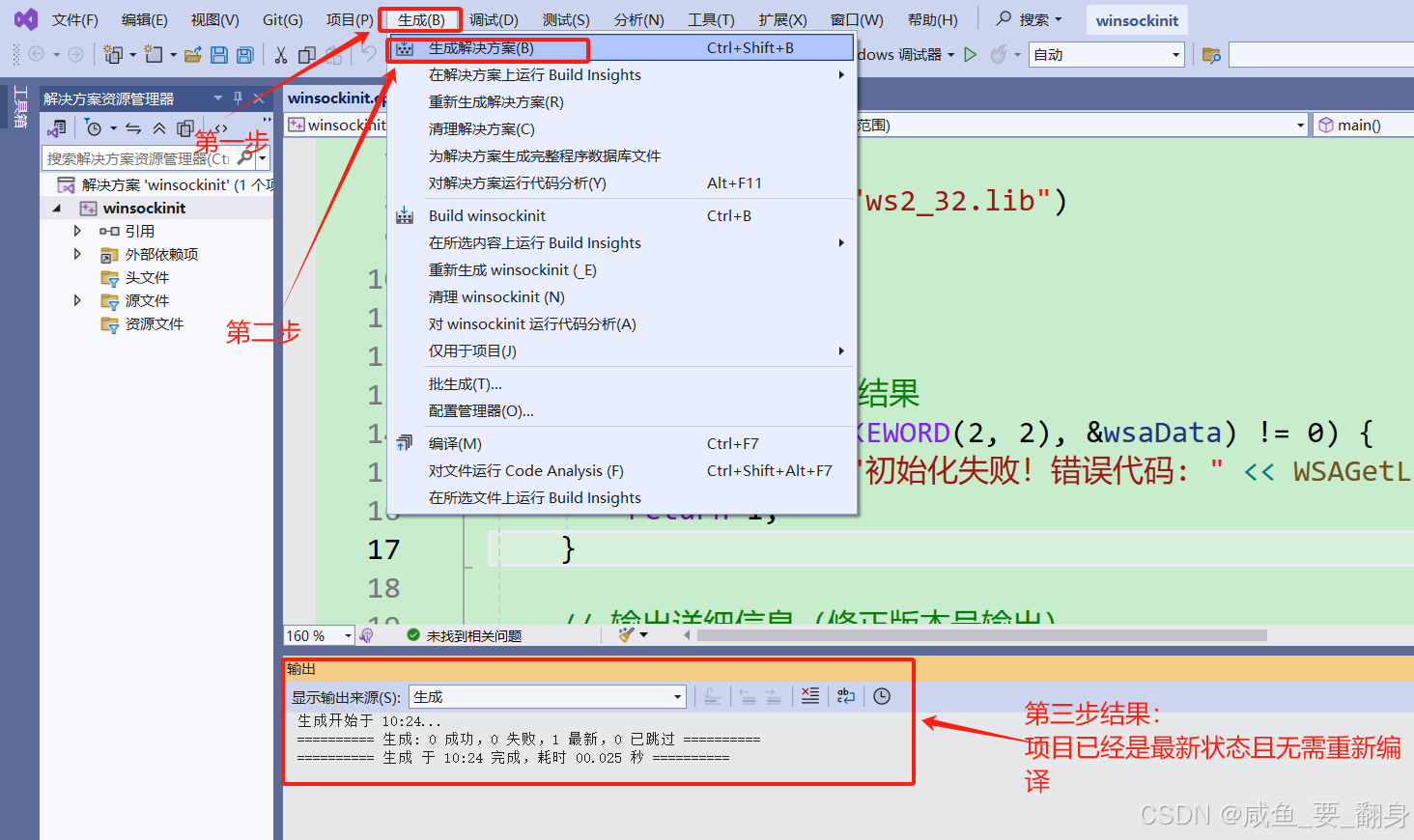
Task: Switch views icon in Solution Explorer
Action: click(57, 127)
